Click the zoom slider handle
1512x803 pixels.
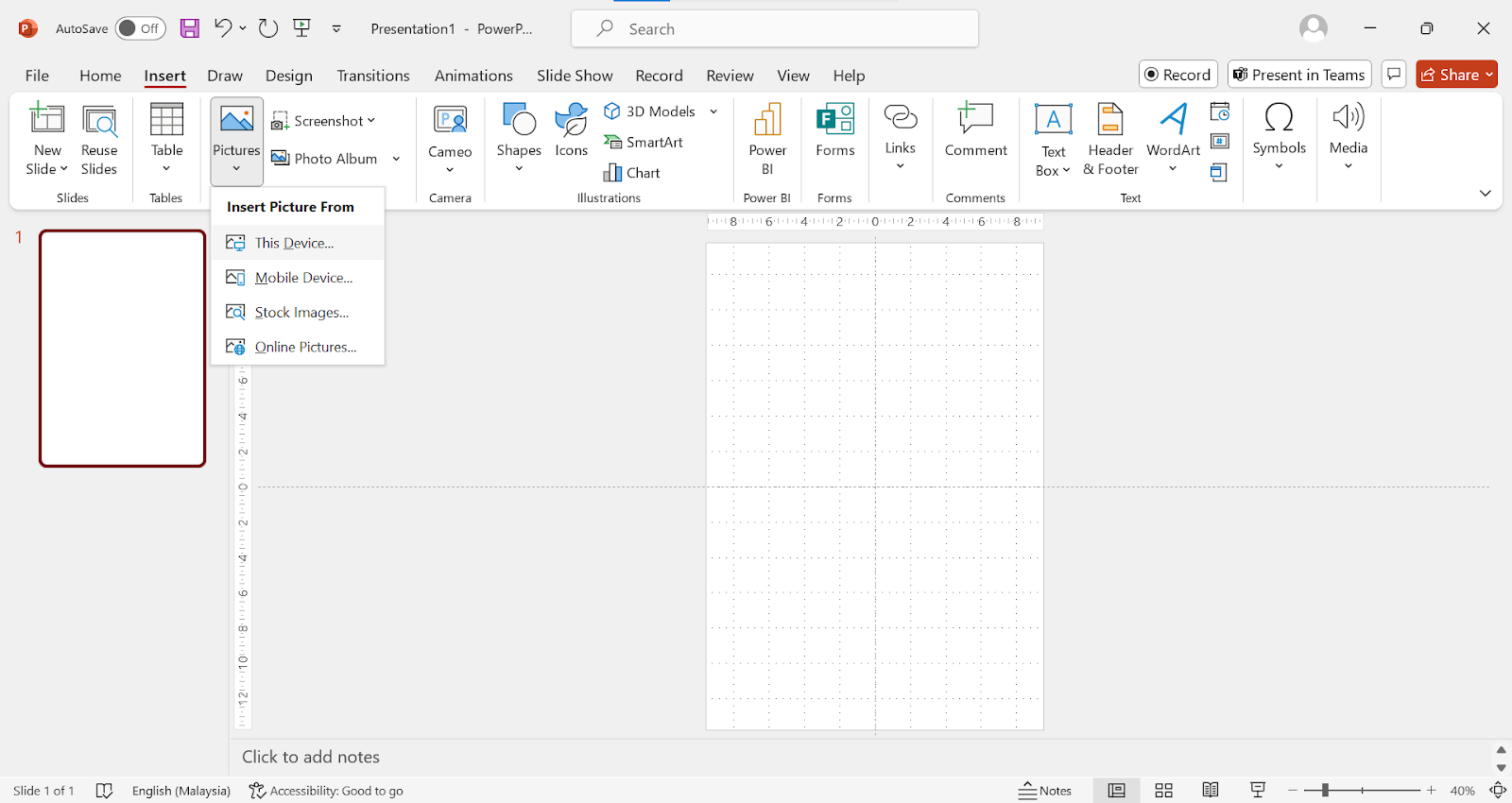(x=1325, y=790)
